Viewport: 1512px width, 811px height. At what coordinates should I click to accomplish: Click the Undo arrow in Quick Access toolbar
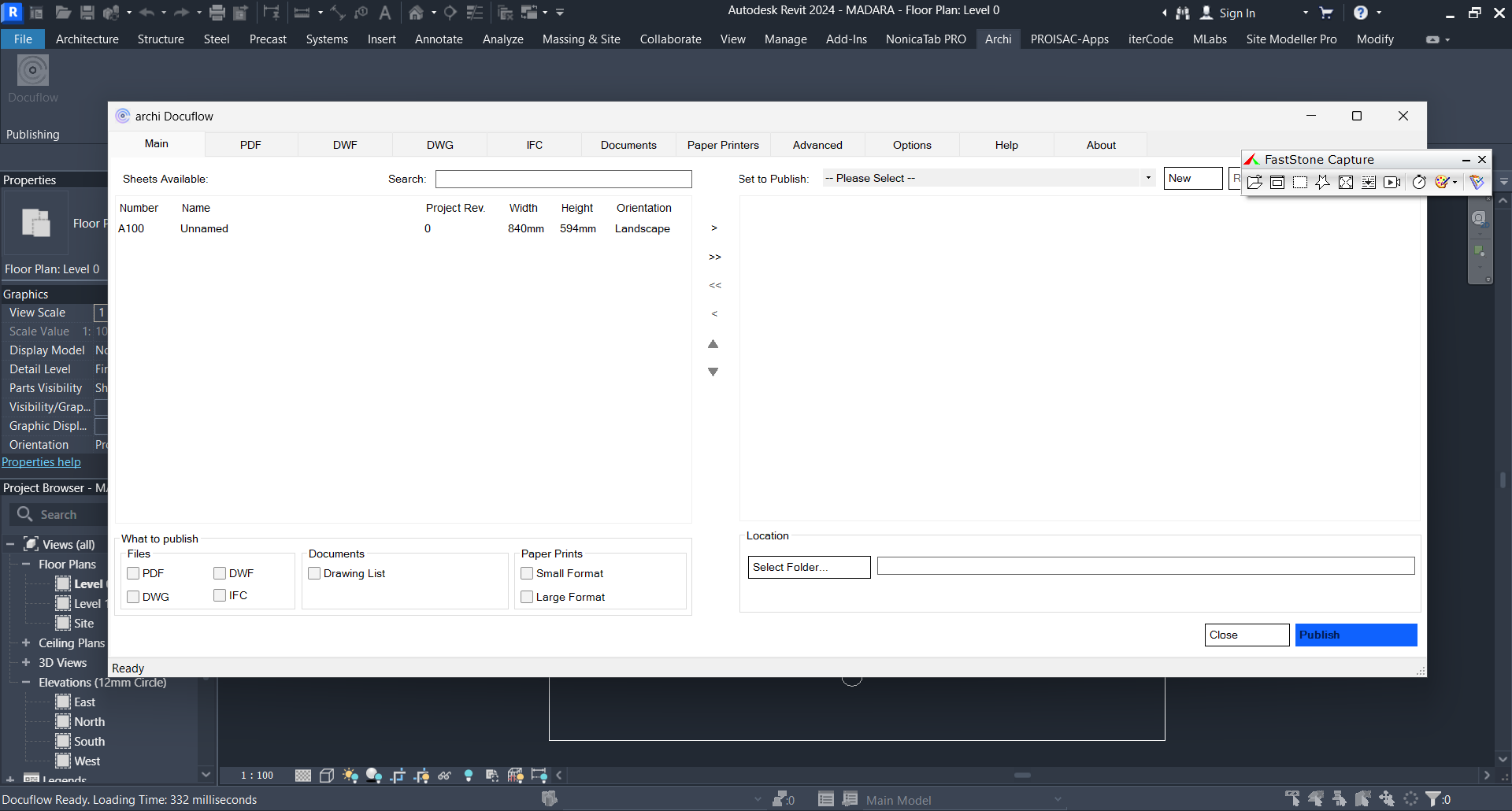tap(146, 13)
